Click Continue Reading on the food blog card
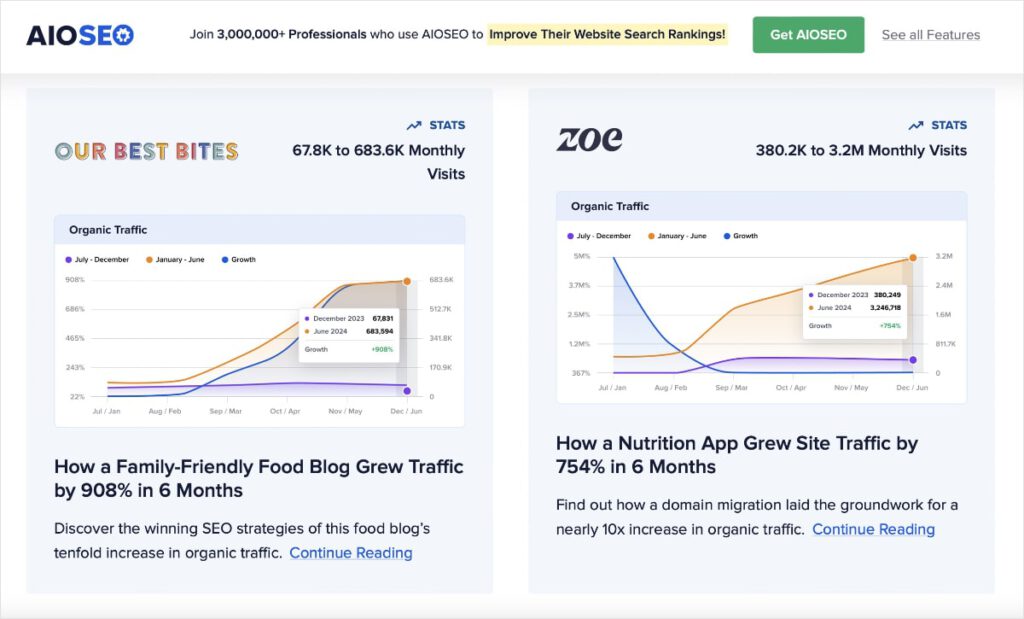Image resolution: width=1024 pixels, height=619 pixels. point(350,552)
